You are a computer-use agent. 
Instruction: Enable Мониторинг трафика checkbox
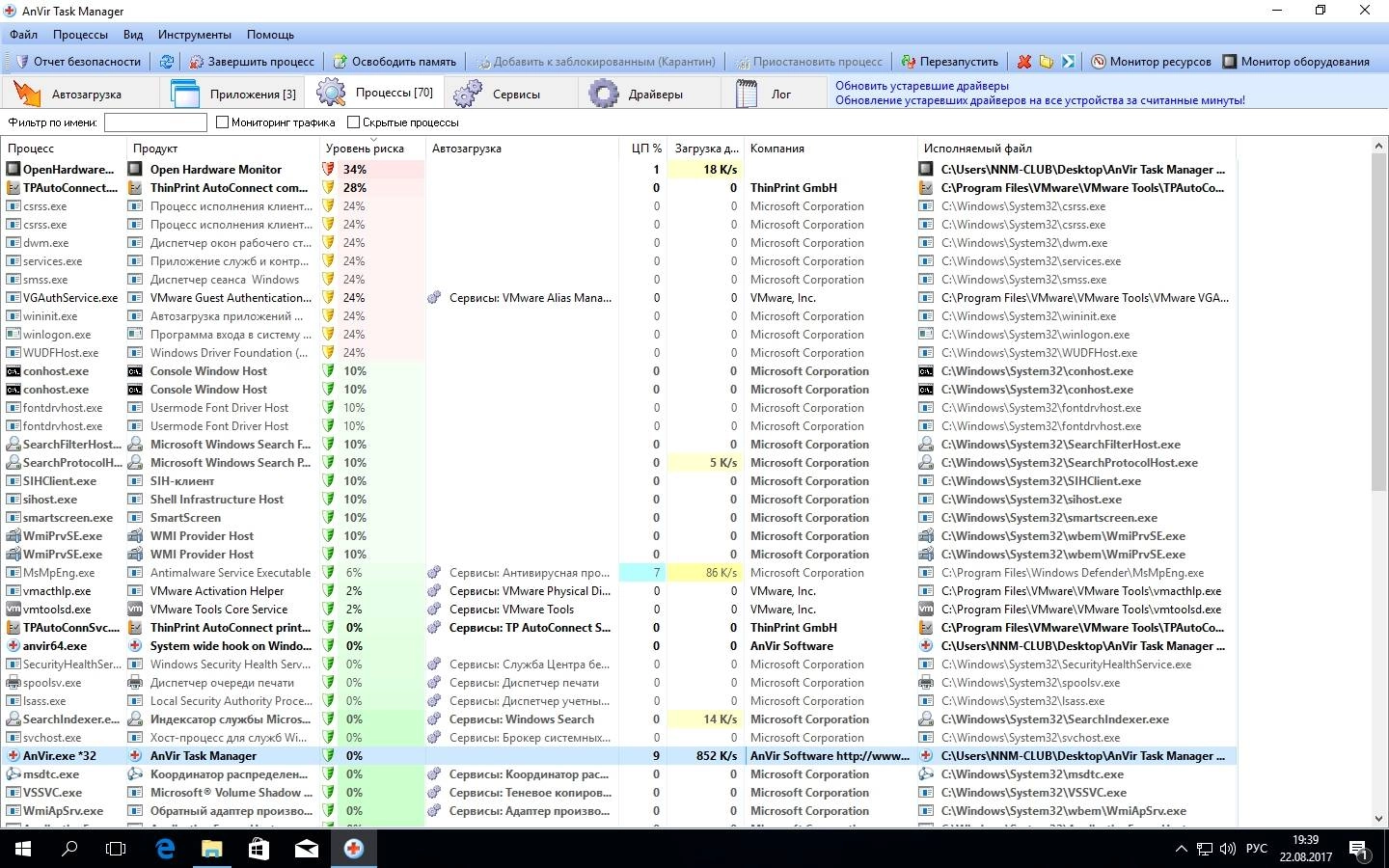click(222, 122)
